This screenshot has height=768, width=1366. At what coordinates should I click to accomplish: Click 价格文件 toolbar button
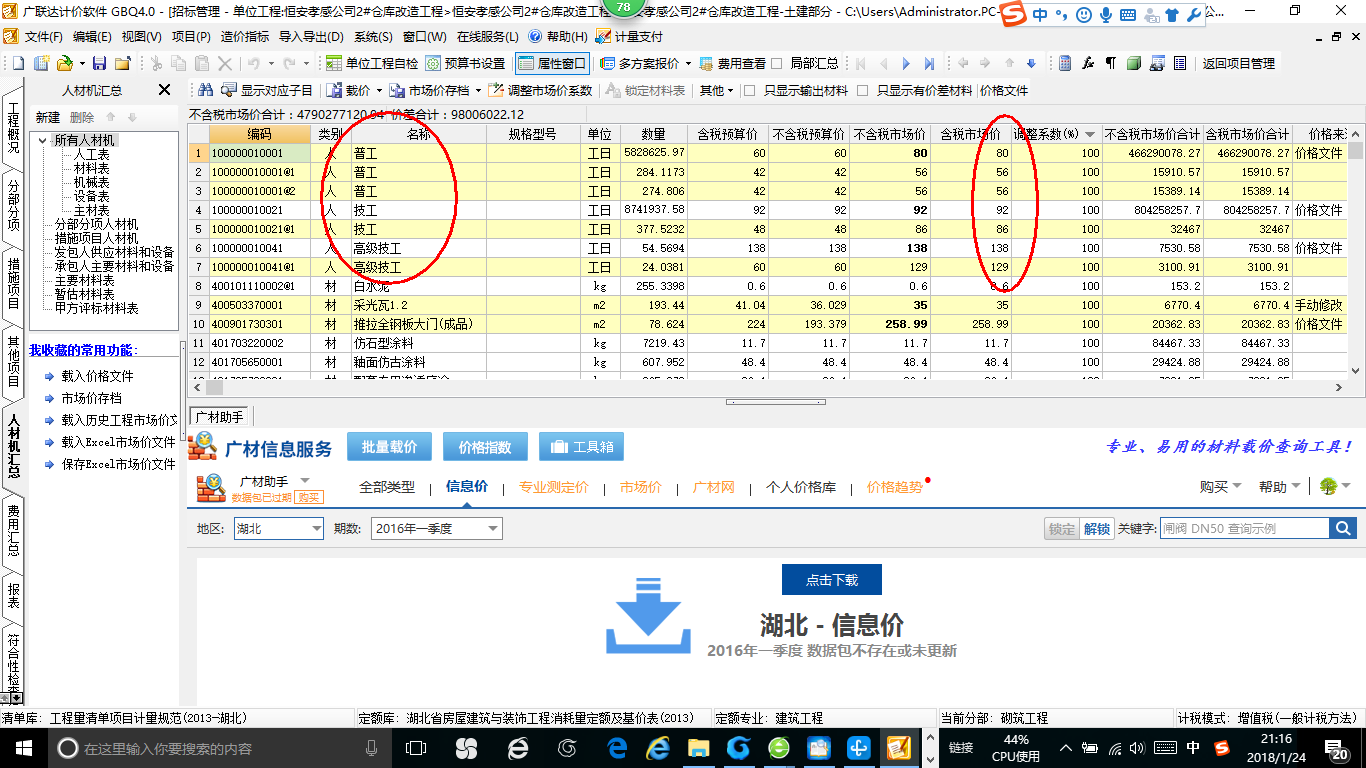(1004, 90)
